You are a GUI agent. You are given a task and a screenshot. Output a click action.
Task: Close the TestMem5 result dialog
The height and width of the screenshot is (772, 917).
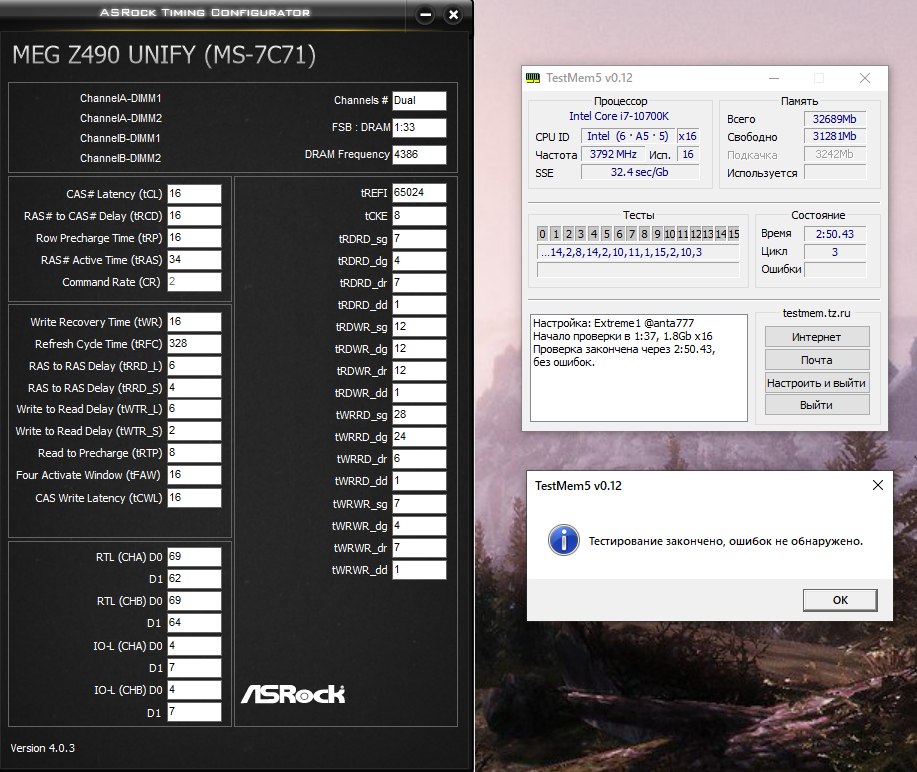[878, 485]
